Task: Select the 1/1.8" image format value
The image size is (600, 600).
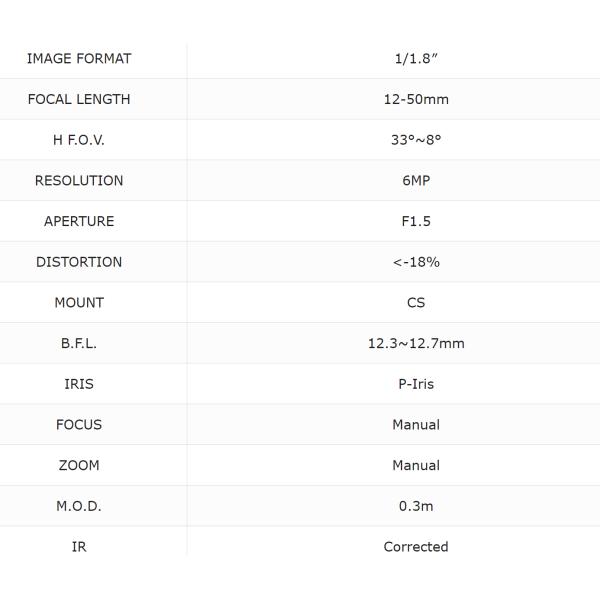Action: click(x=416, y=58)
